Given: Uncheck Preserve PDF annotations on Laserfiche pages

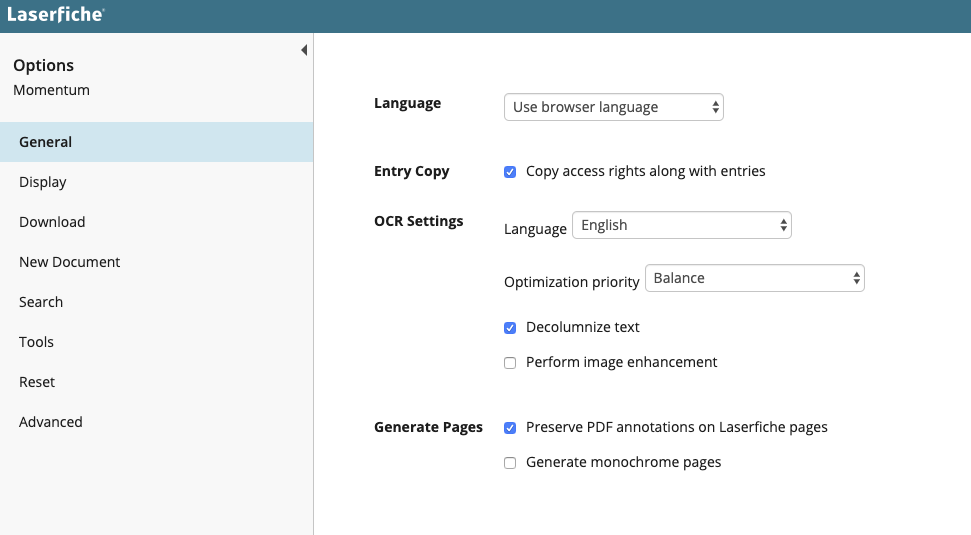Looking at the screenshot, I should click(x=510, y=428).
